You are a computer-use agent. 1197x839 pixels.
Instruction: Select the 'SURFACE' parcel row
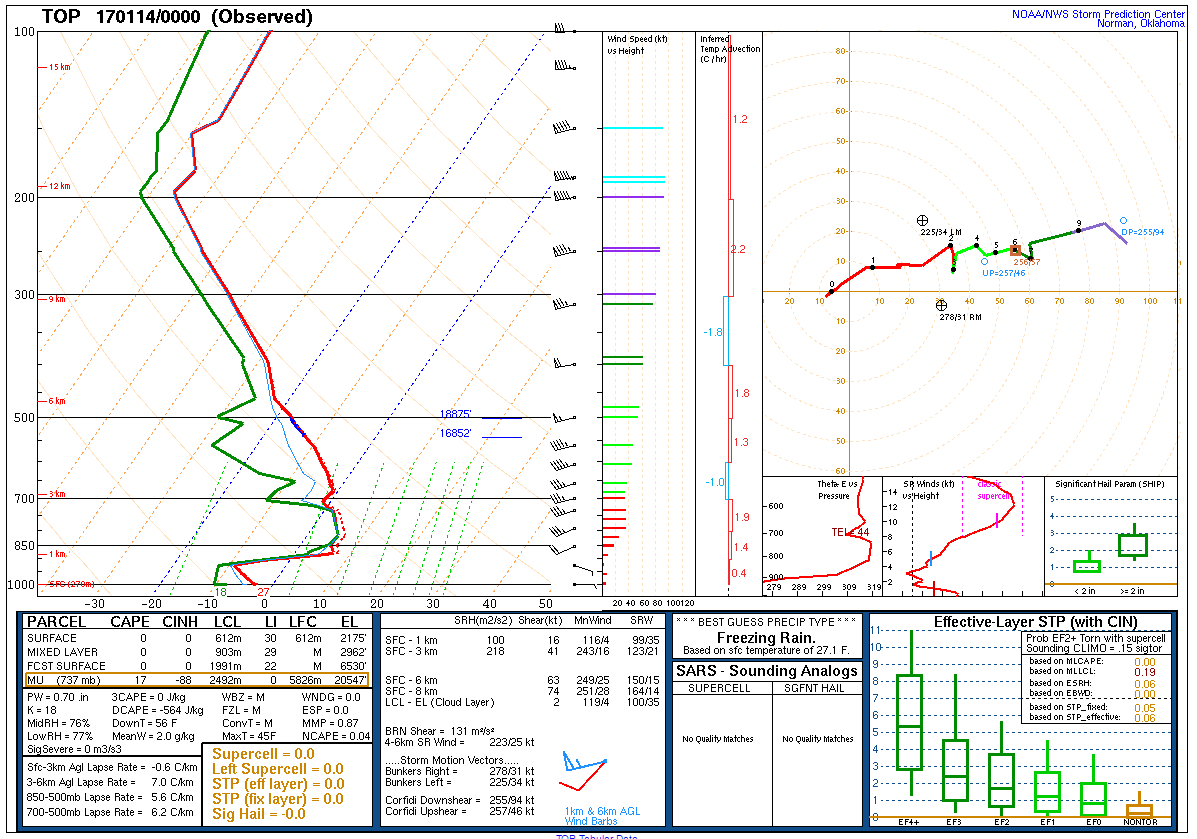[197, 638]
